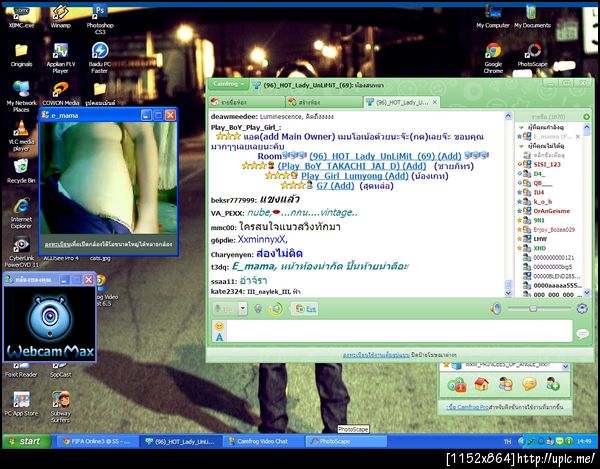
Task: Open the Recycle Bin icon
Action: click(x=21, y=171)
